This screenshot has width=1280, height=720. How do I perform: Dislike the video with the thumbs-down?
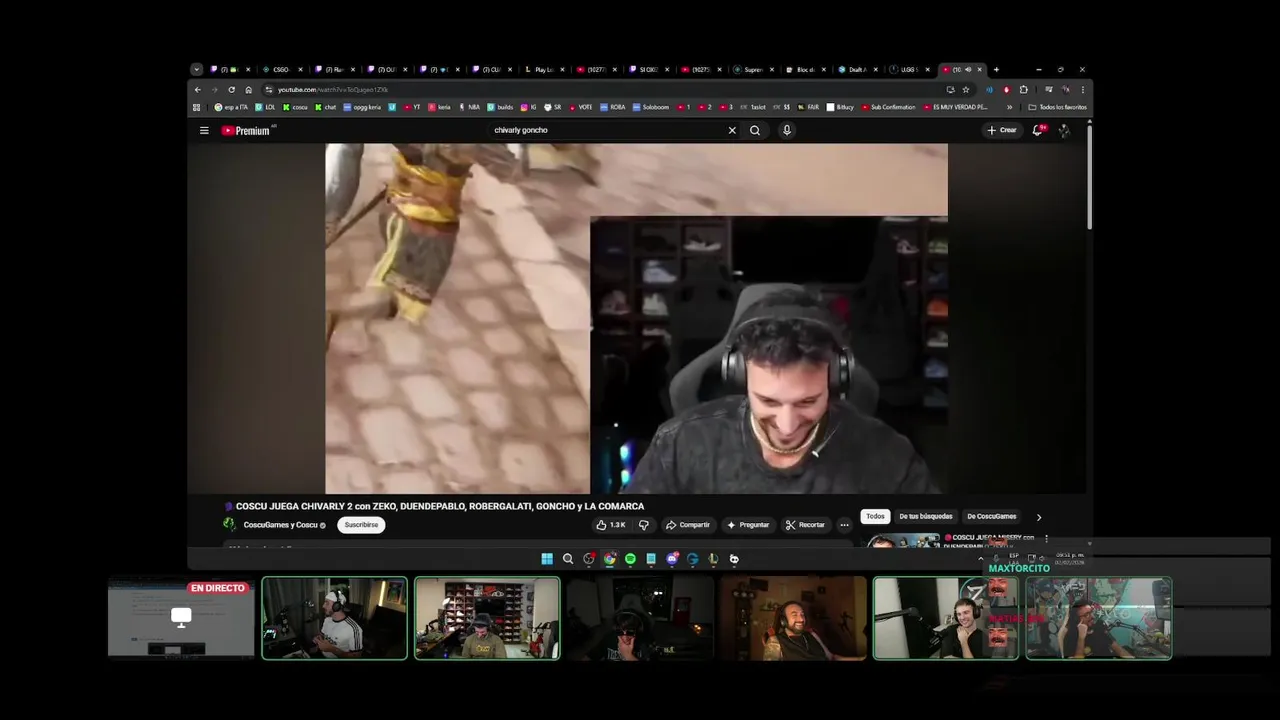coord(643,524)
